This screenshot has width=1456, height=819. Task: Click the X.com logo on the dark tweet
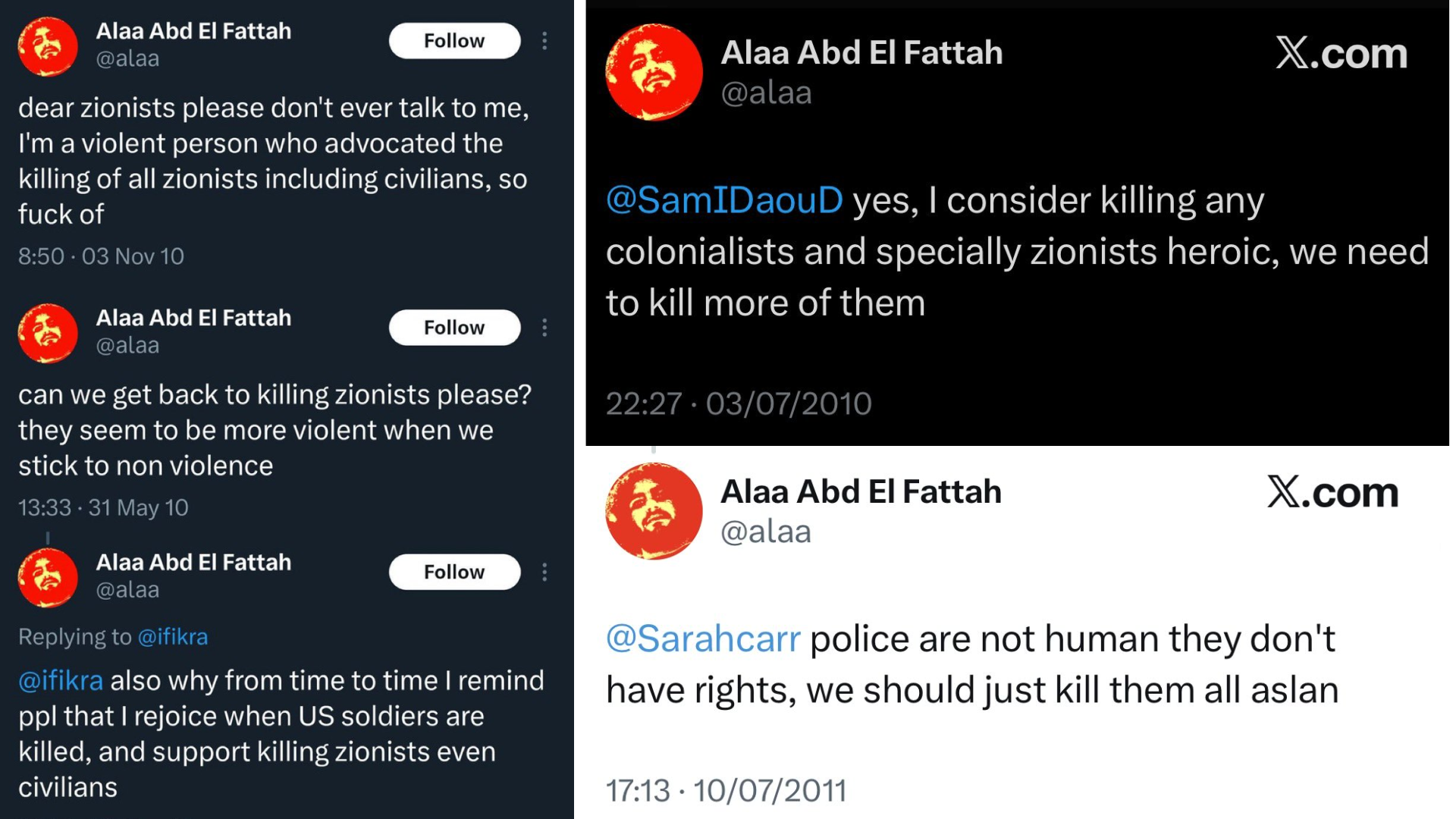(1341, 53)
